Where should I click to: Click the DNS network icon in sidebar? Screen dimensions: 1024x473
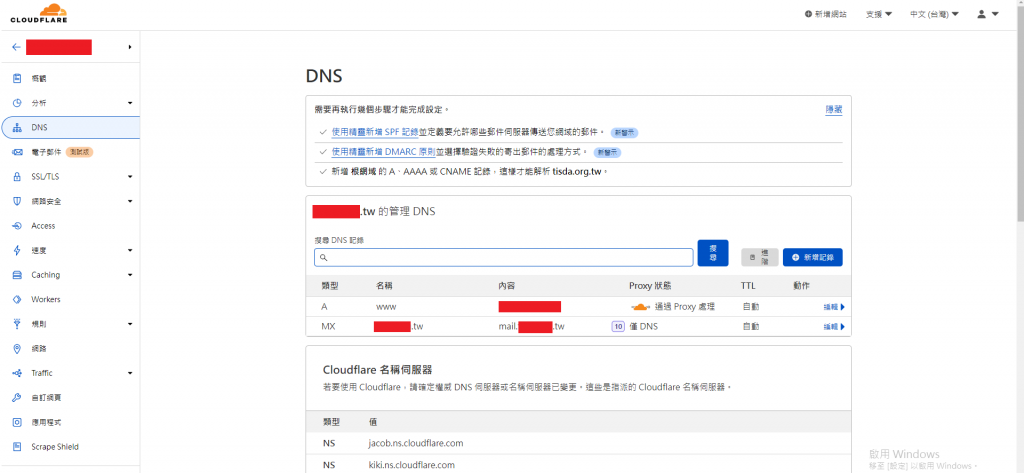(x=18, y=127)
